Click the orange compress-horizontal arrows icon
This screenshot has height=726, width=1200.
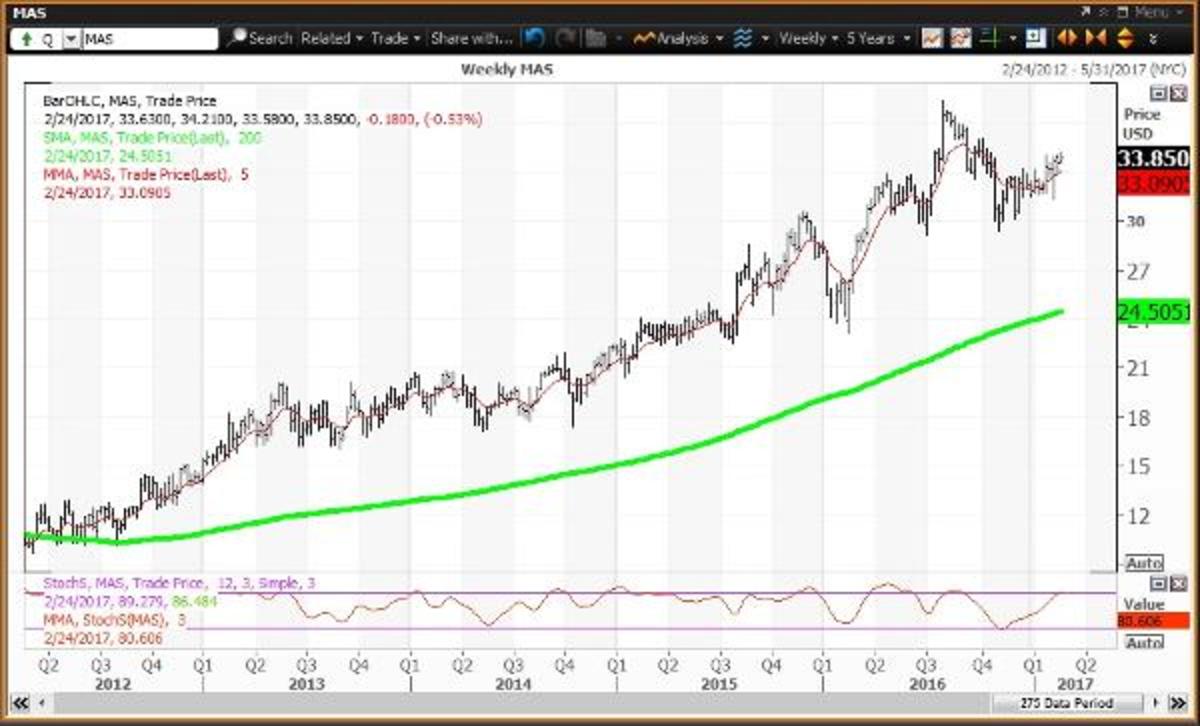1095,39
